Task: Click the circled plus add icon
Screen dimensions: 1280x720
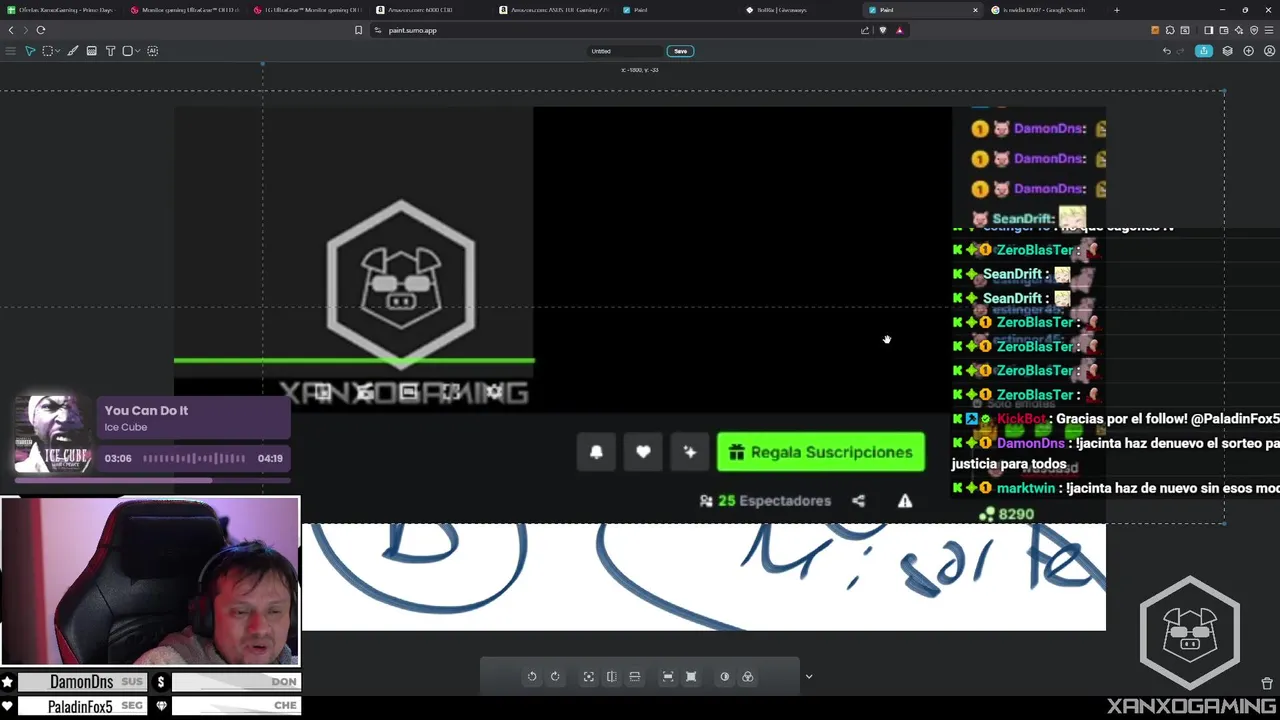Action: click(x=1248, y=51)
